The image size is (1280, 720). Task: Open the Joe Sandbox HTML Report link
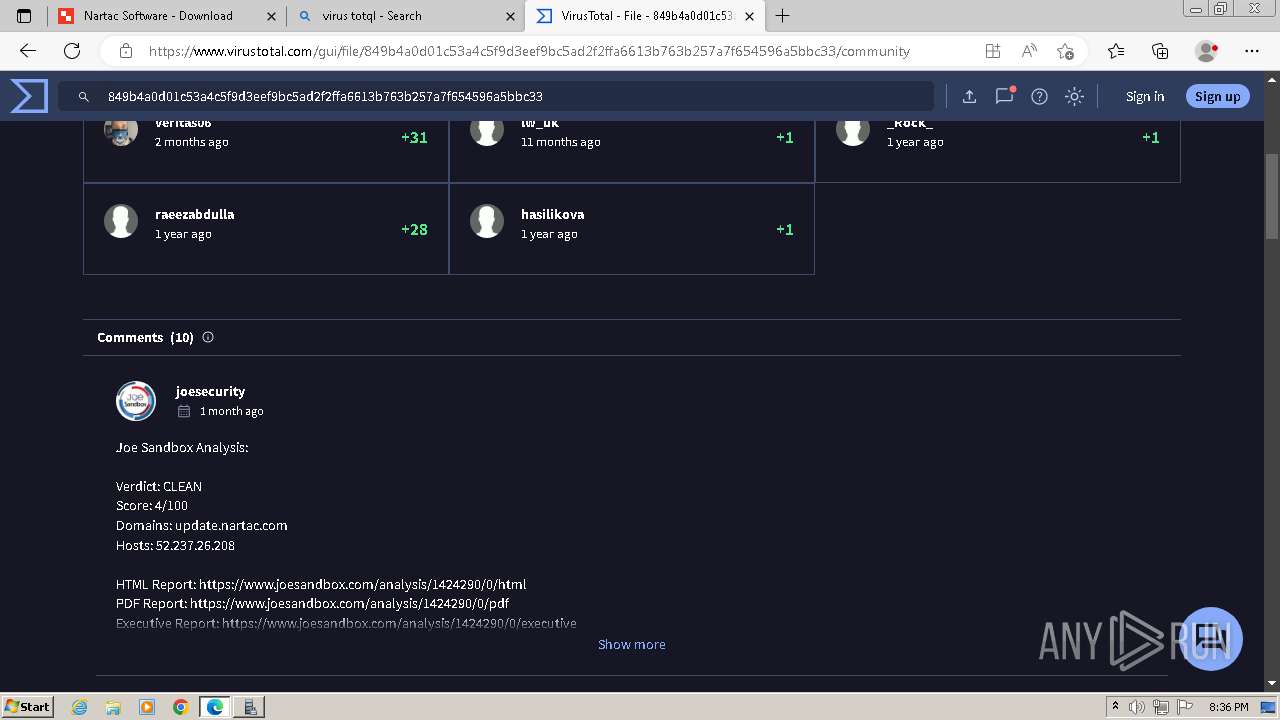point(362,584)
